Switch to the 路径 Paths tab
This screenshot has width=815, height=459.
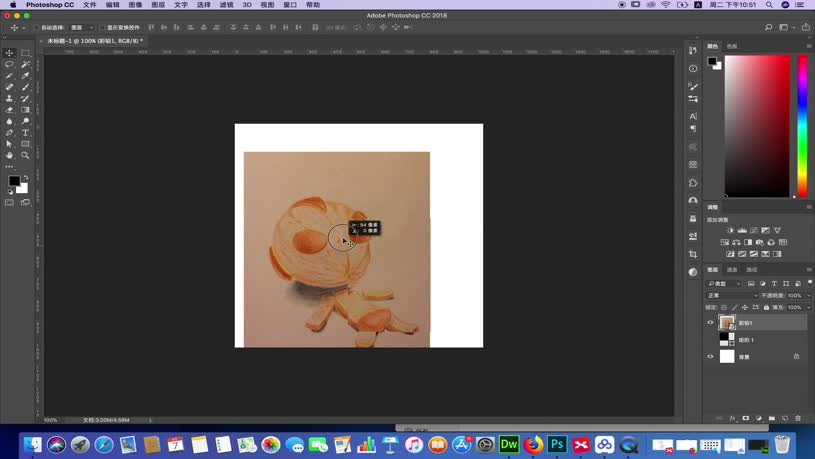click(x=752, y=270)
